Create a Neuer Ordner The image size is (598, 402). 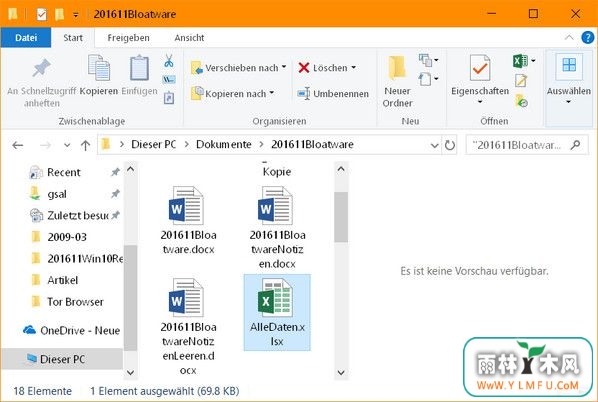coord(397,81)
